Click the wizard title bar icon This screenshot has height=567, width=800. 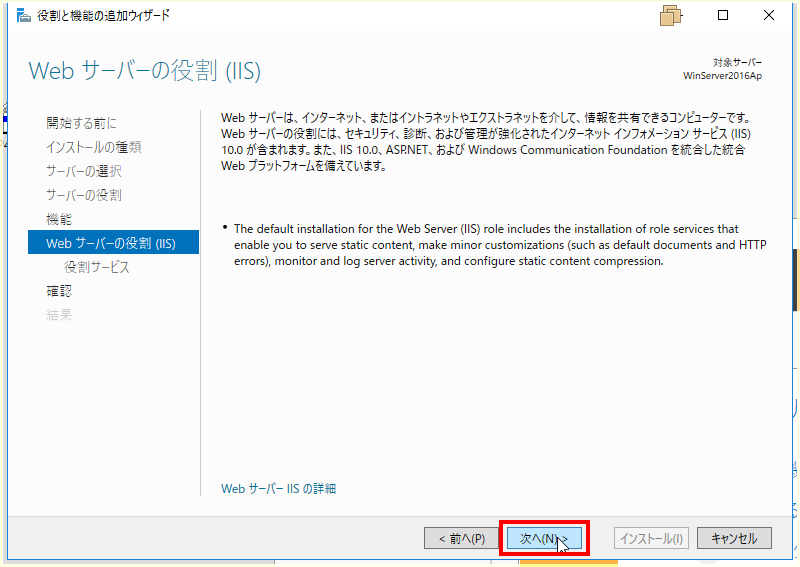(x=23, y=15)
